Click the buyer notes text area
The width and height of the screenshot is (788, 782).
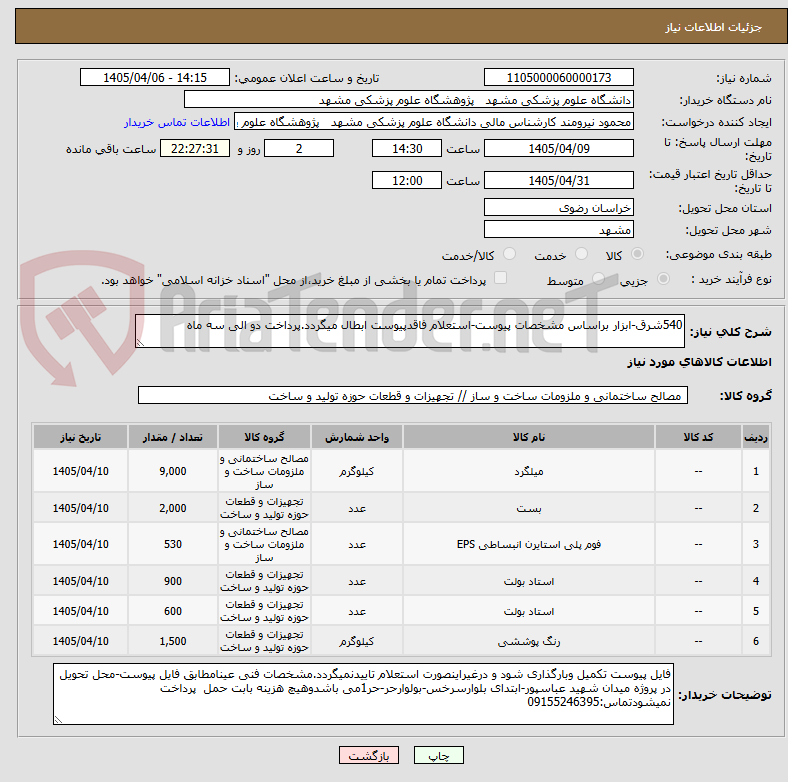click(363, 694)
